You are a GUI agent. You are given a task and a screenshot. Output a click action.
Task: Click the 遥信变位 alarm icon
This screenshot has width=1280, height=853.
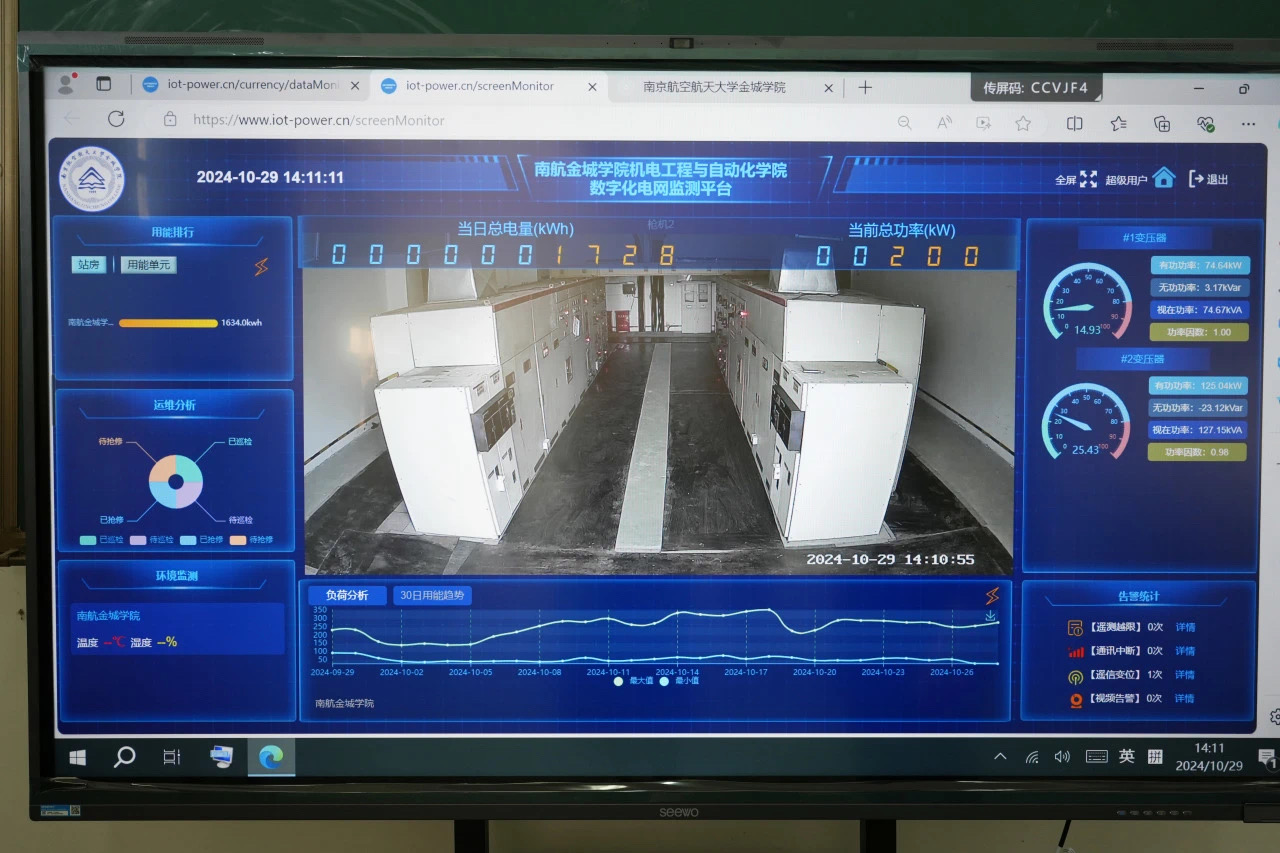(1076, 675)
